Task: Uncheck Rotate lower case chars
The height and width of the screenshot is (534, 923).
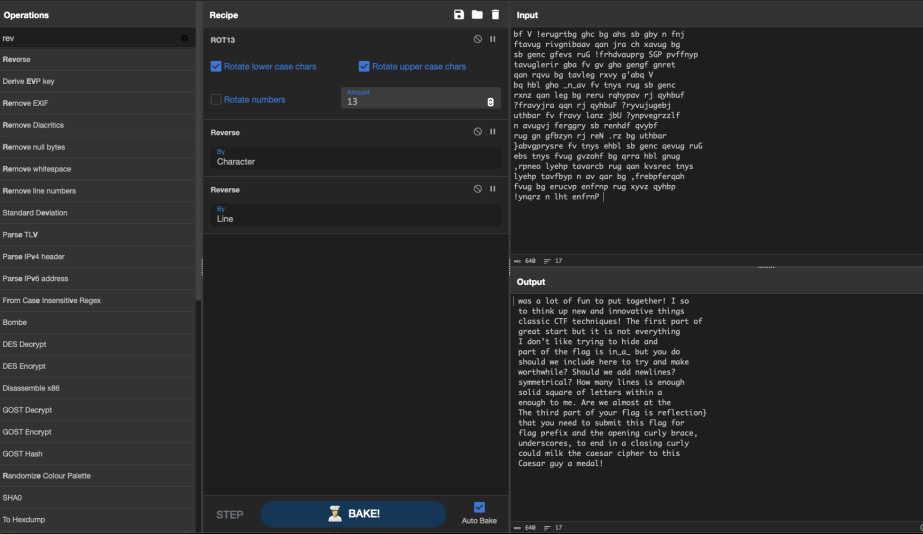Action: click(216, 67)
